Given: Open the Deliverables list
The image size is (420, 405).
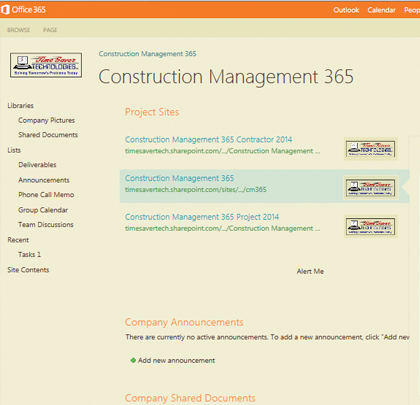Looking at the screenshot, I should click(37, 165).
